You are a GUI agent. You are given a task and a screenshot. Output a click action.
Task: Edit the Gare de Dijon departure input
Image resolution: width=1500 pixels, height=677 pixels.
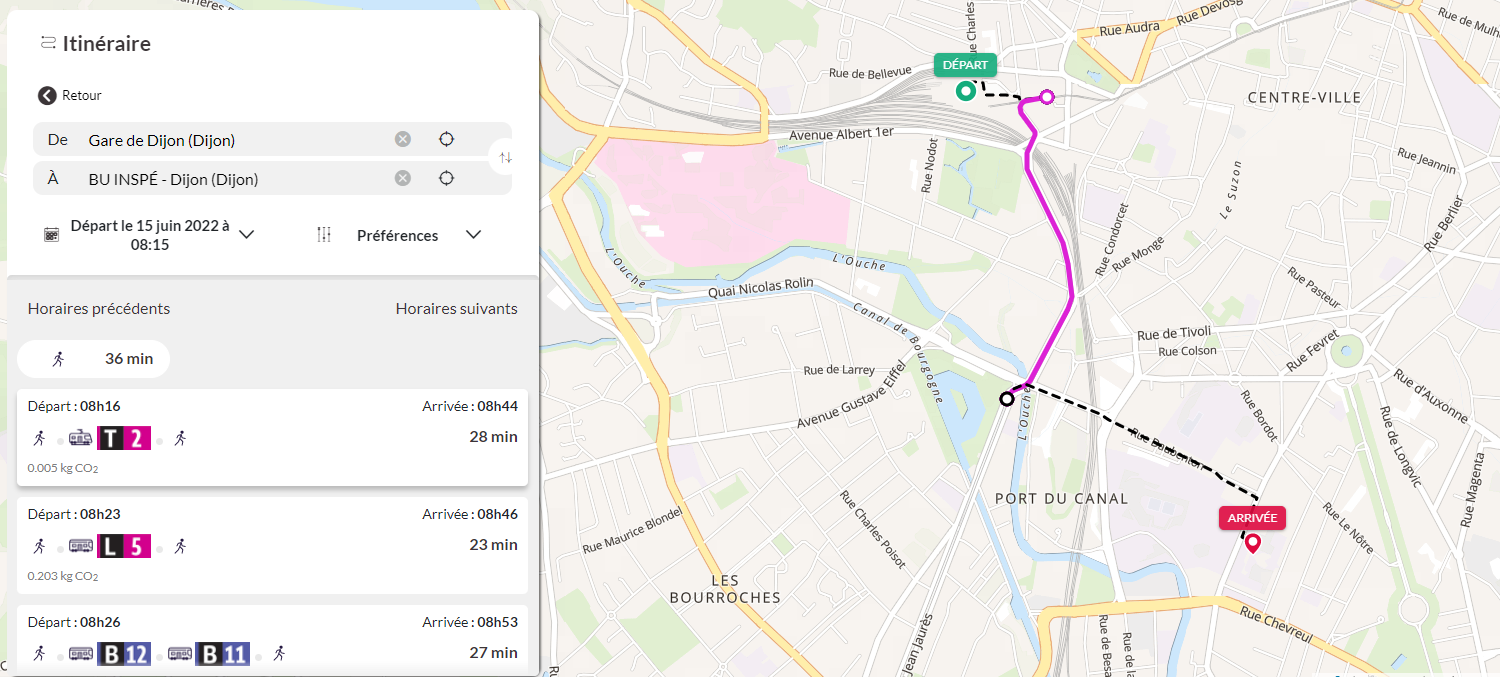coord(235,140)
